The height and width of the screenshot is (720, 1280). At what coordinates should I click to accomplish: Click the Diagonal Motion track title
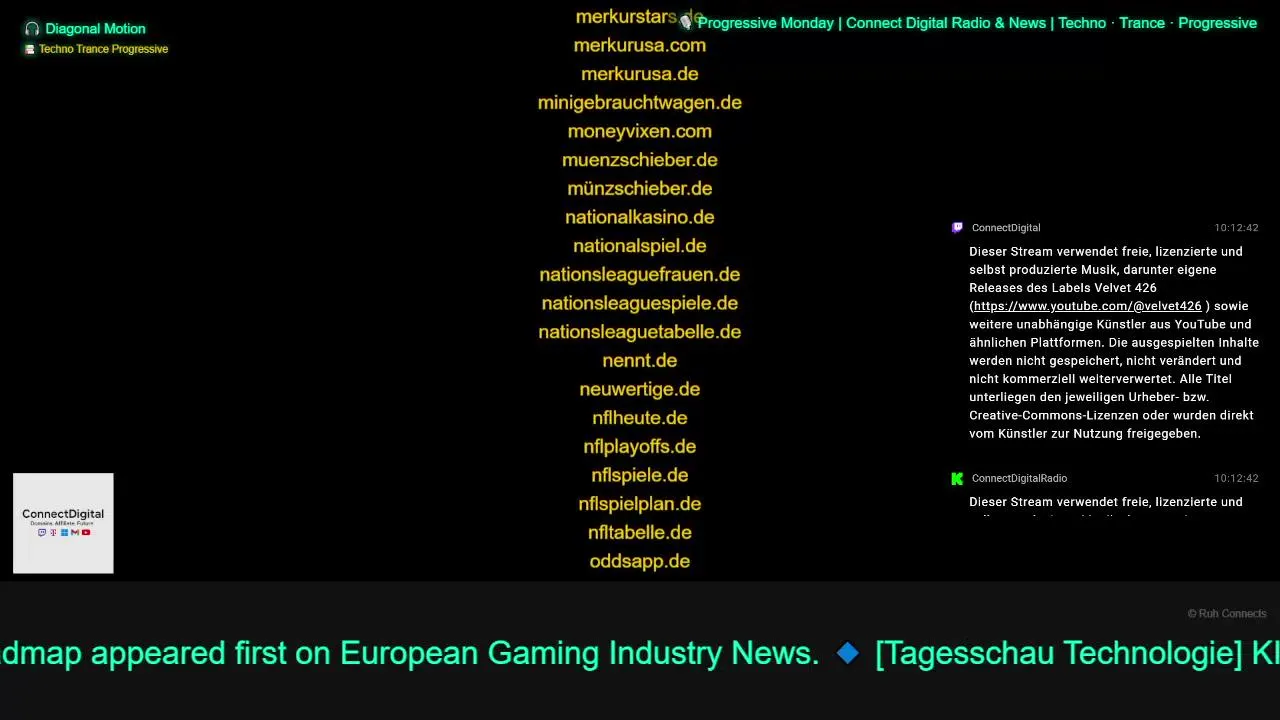coord(95,29)
